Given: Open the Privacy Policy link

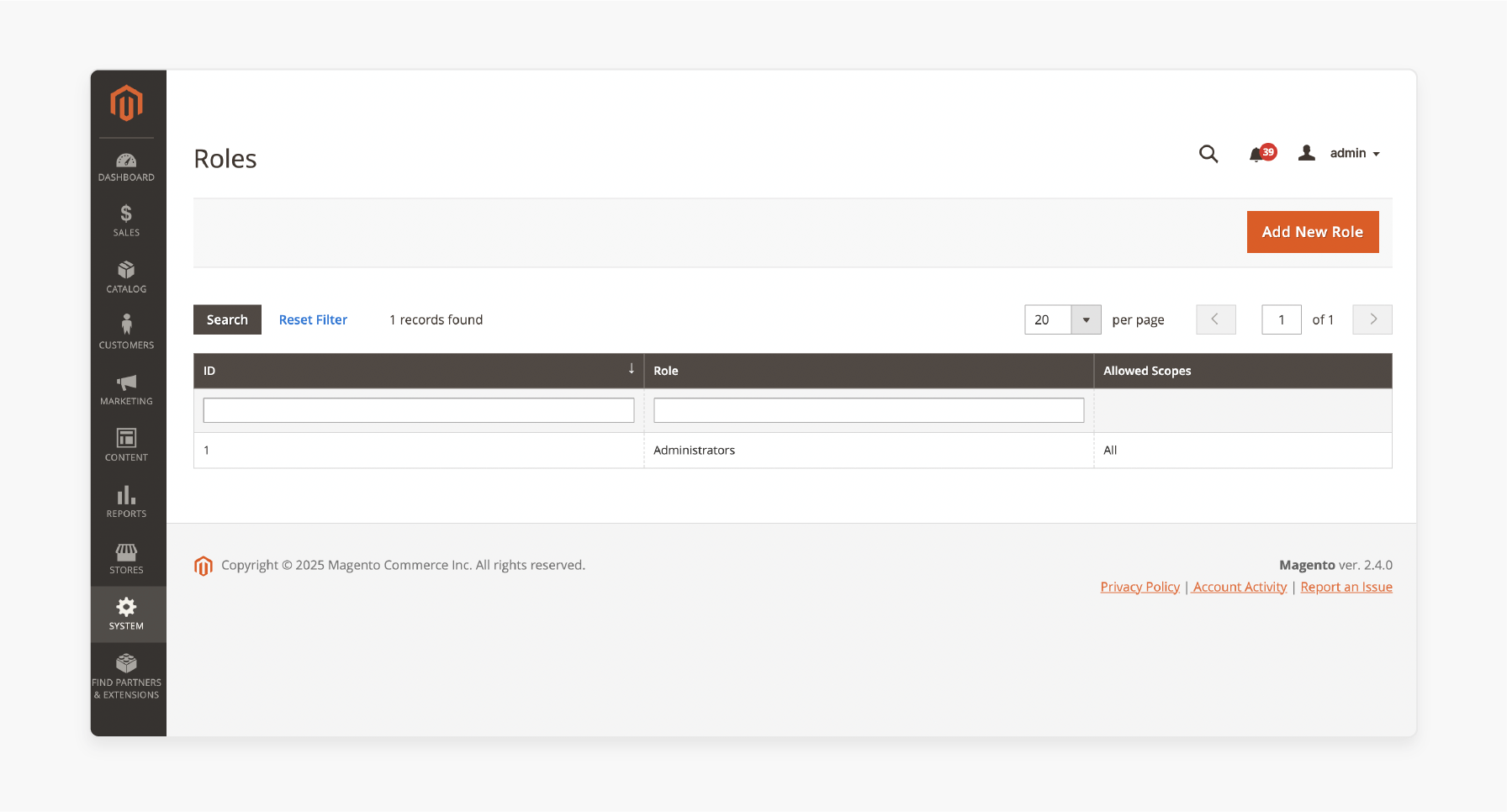Looking at the screenshot, I should coord(1140,587).
